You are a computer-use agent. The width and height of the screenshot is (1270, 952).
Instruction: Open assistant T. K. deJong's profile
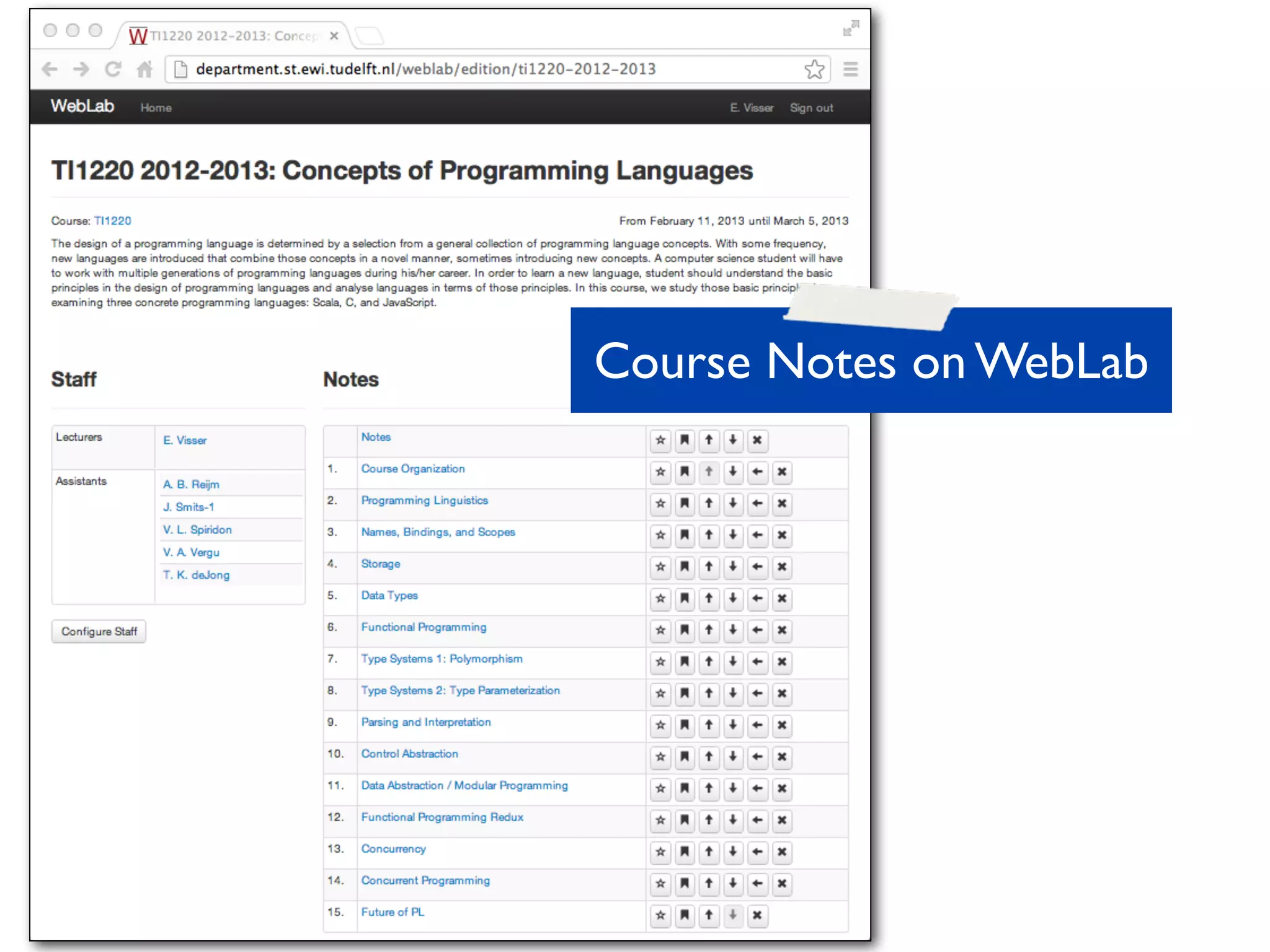(x=196, y=575)
